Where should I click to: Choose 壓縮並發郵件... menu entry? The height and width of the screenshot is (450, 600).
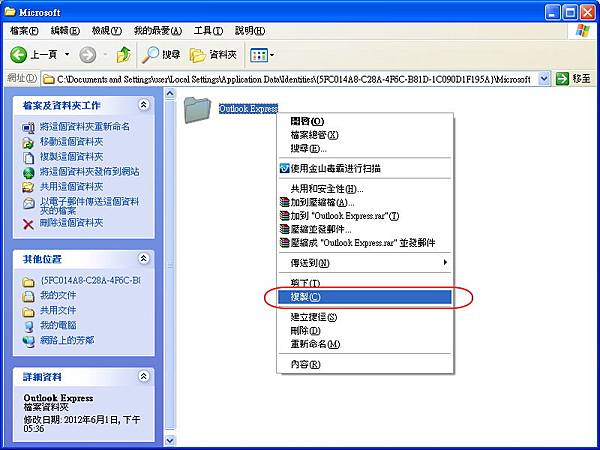pyautogui.click(x=365, y=229)
